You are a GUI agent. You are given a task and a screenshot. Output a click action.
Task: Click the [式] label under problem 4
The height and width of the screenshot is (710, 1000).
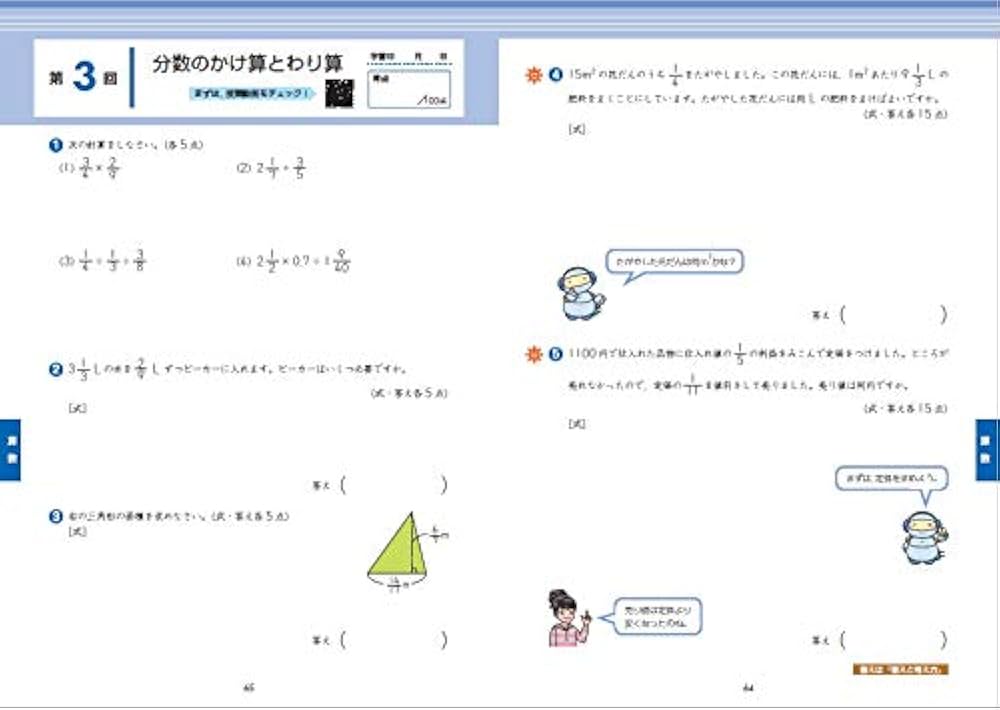(577, 129)
